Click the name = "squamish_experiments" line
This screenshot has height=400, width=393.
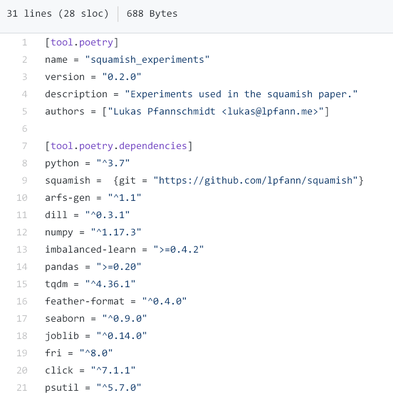click(127, 60)
